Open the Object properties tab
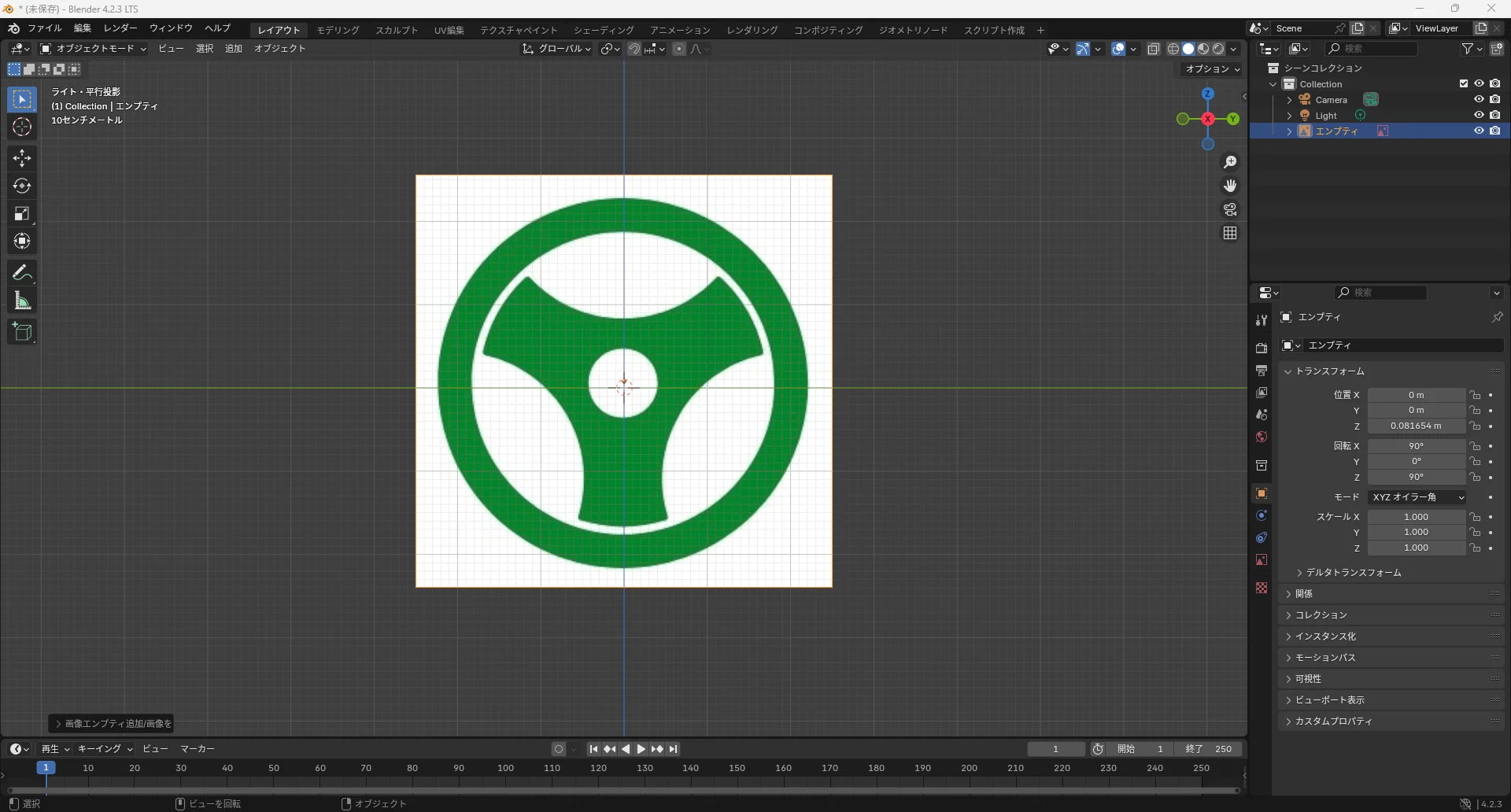The width and height of the screenshot is (1511, 812). click(x=1262, y=493)
